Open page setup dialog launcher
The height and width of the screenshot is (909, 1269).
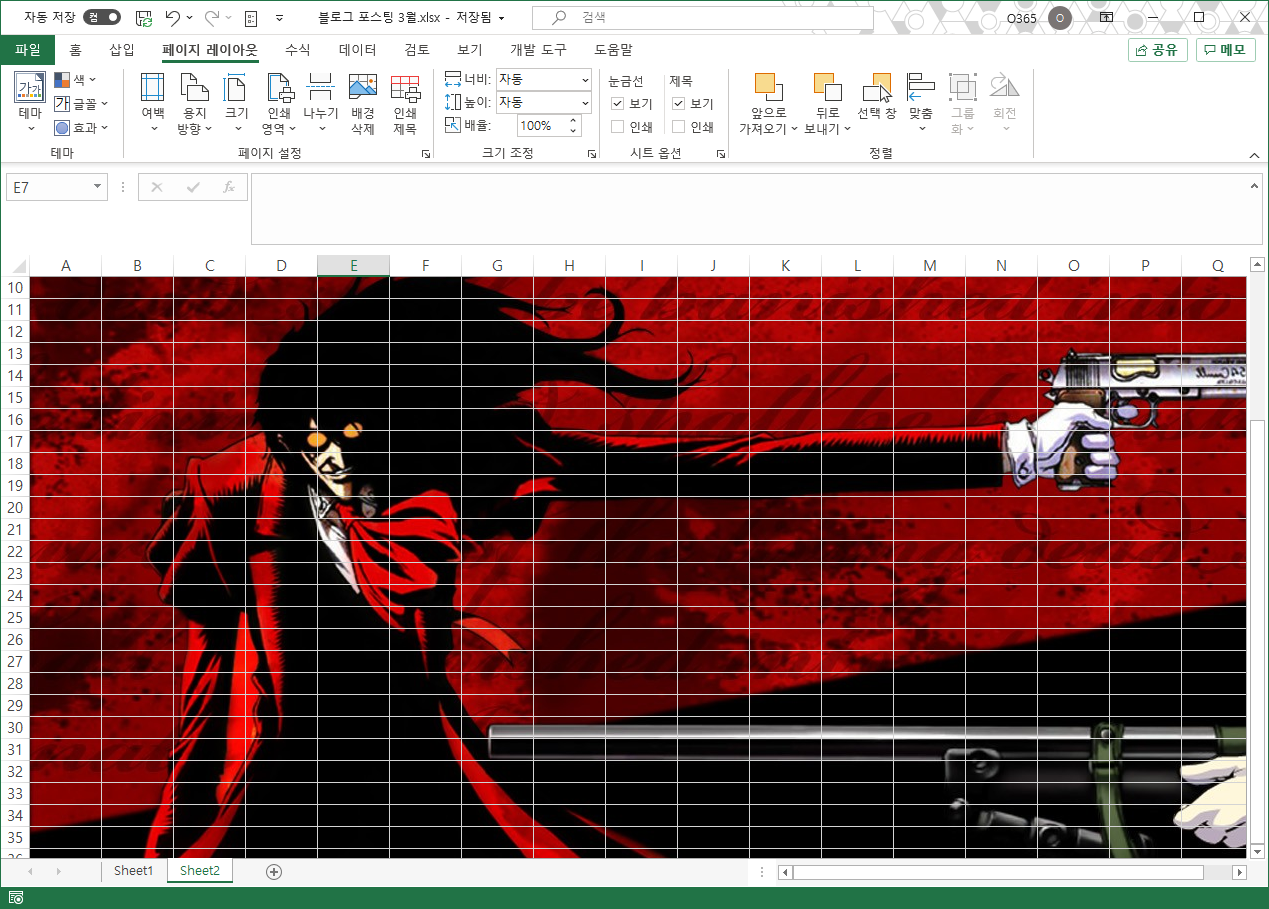(x=426, y=154)
